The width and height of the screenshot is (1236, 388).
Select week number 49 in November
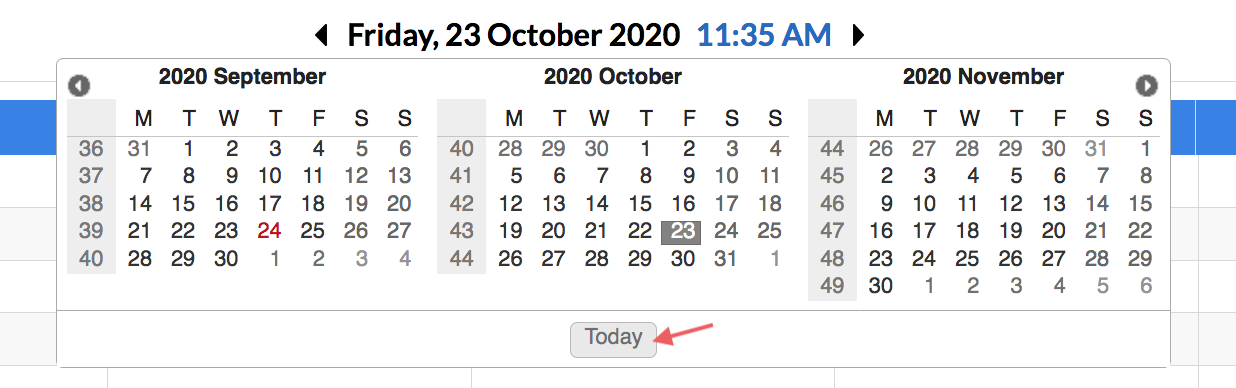click(832, 286)
